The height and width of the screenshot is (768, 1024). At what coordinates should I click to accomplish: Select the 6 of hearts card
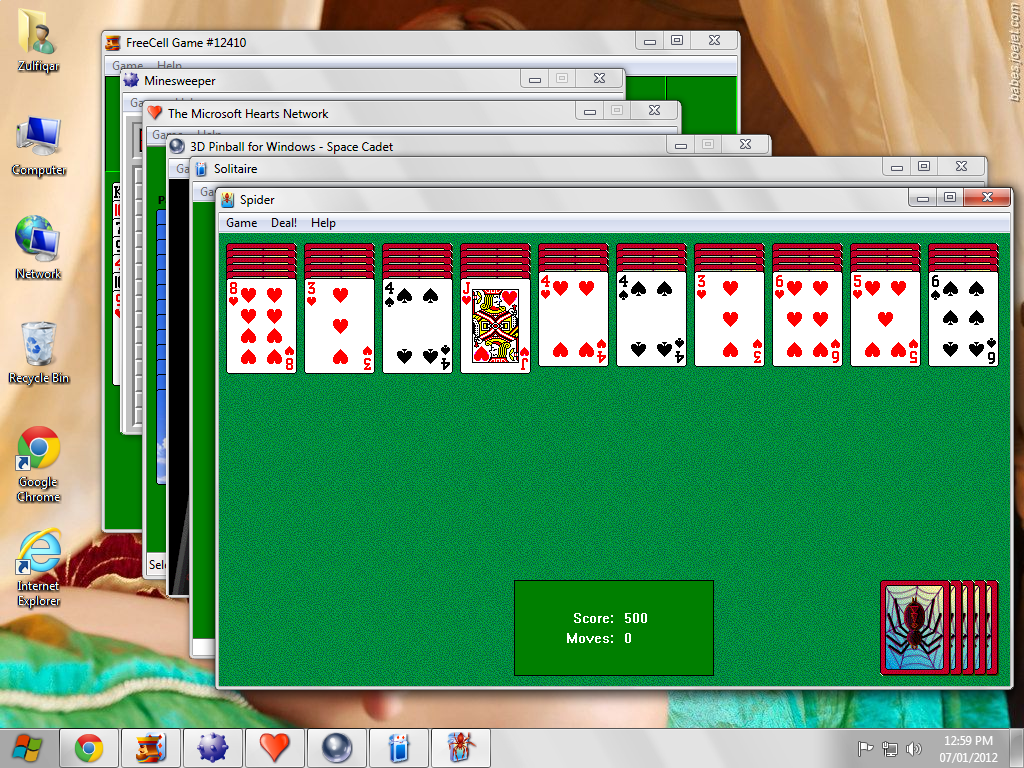click(807, 319)
